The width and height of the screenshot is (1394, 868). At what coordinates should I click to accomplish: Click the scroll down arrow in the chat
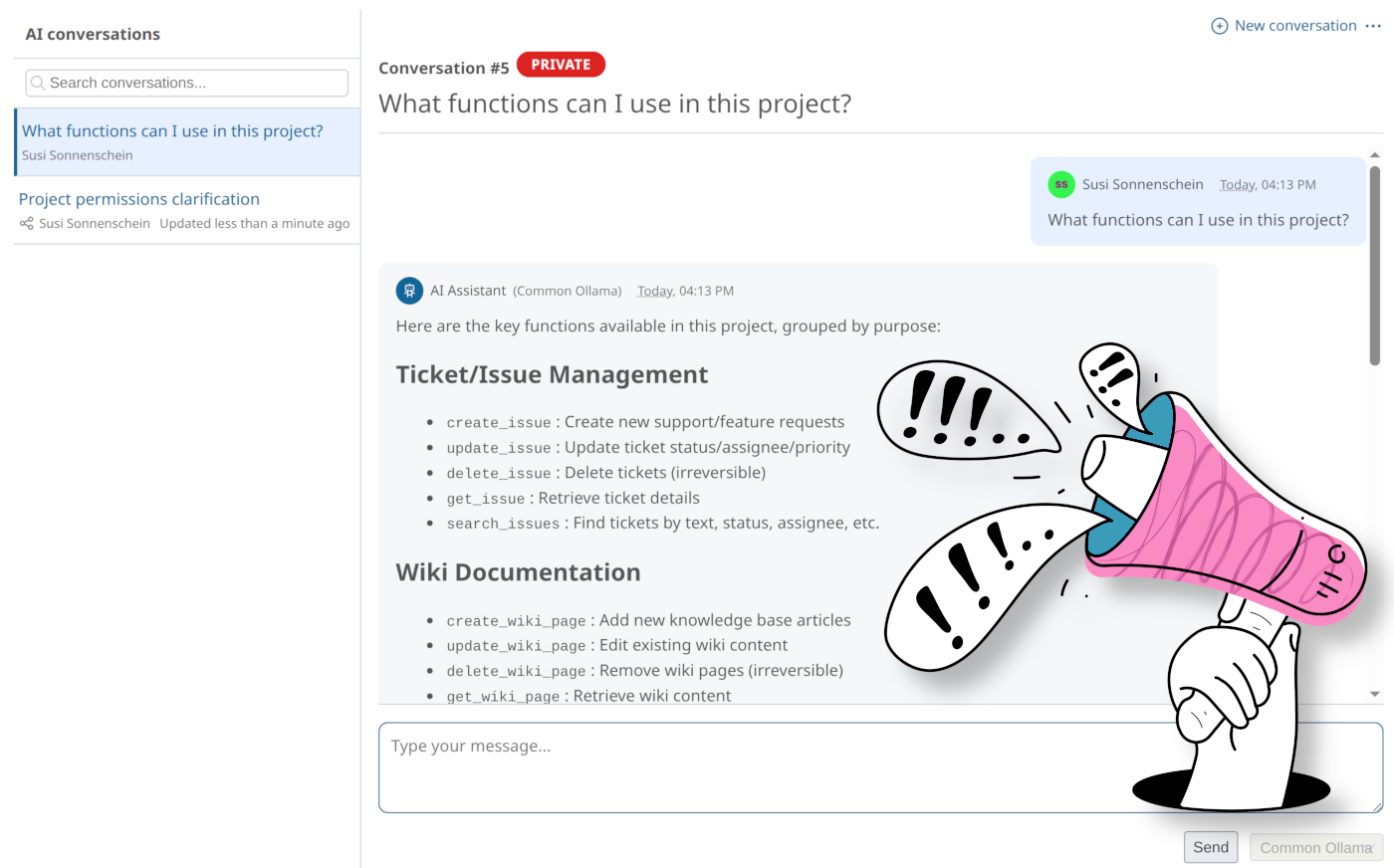tap(1375, 694)
